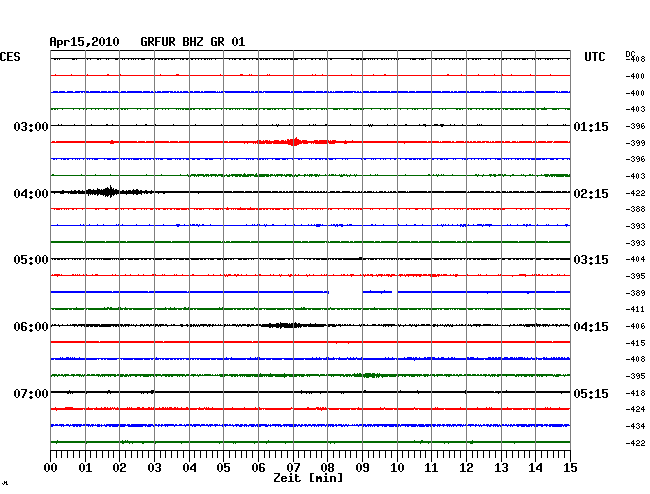Click the DC offset value "-389"

[x=635, y=293]
